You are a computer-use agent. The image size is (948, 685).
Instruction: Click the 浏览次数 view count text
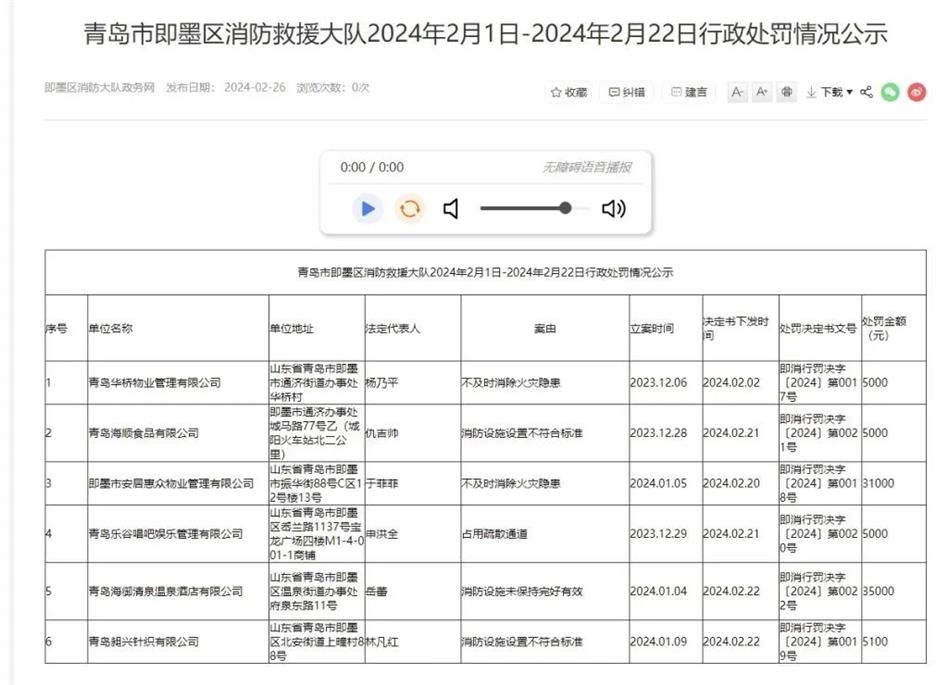[333, 88]
